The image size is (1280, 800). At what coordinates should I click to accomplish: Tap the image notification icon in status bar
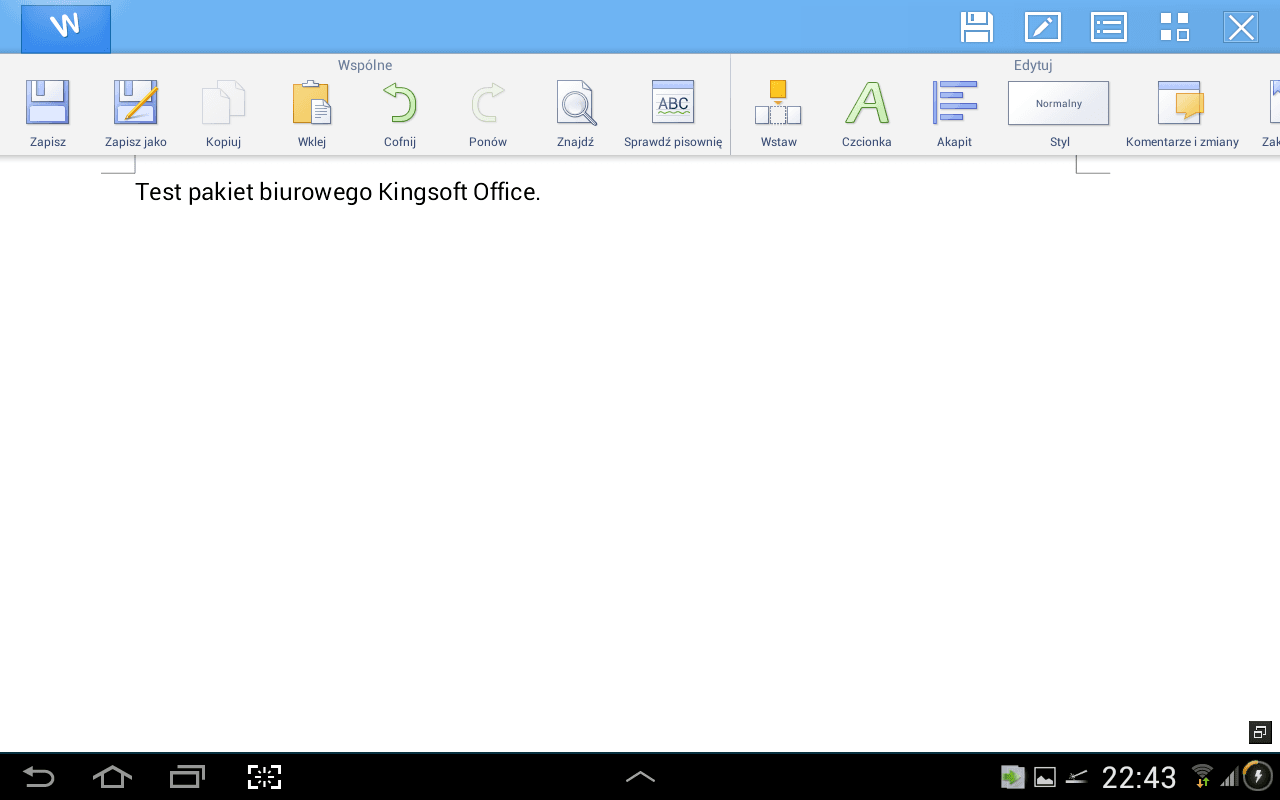pos(1045,777)
